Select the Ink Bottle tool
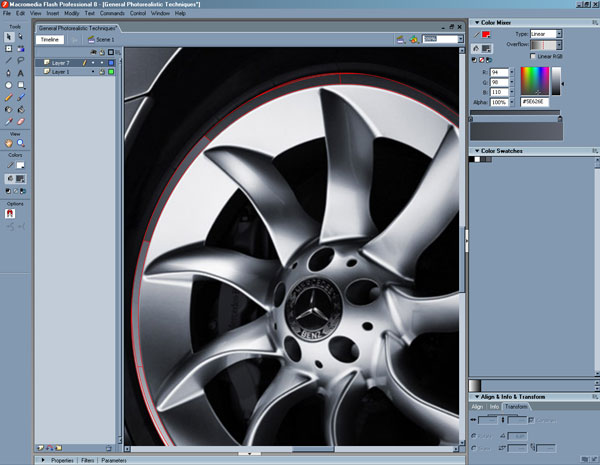600x465 pixels. click(x=9, y=109)
